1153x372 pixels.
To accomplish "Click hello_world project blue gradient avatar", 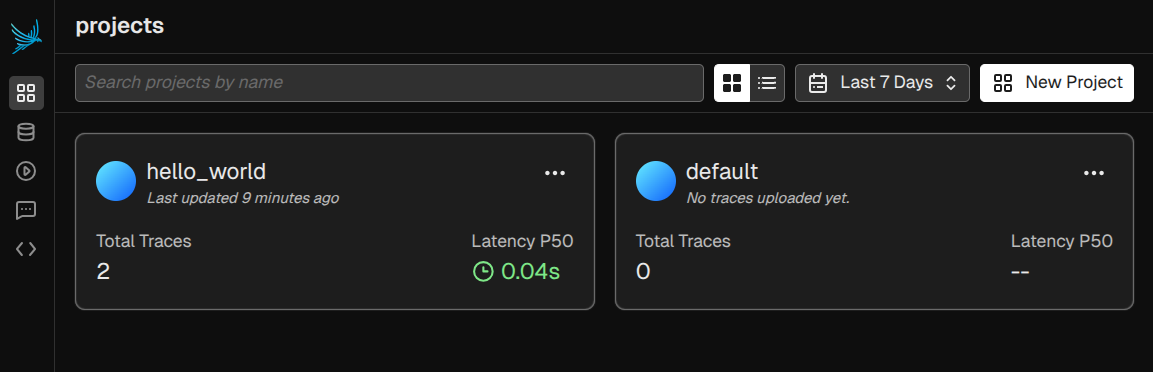I will pos(116,181).
